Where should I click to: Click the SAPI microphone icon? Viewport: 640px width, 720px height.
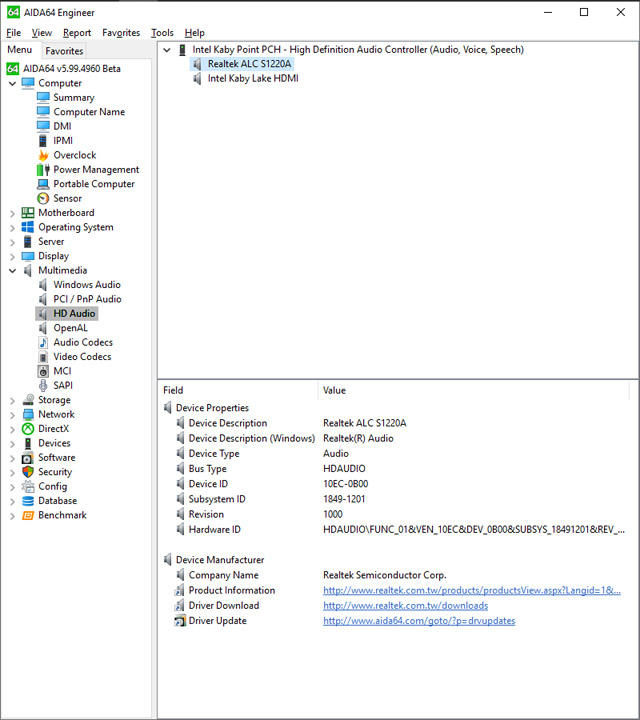tap(43, 385)
